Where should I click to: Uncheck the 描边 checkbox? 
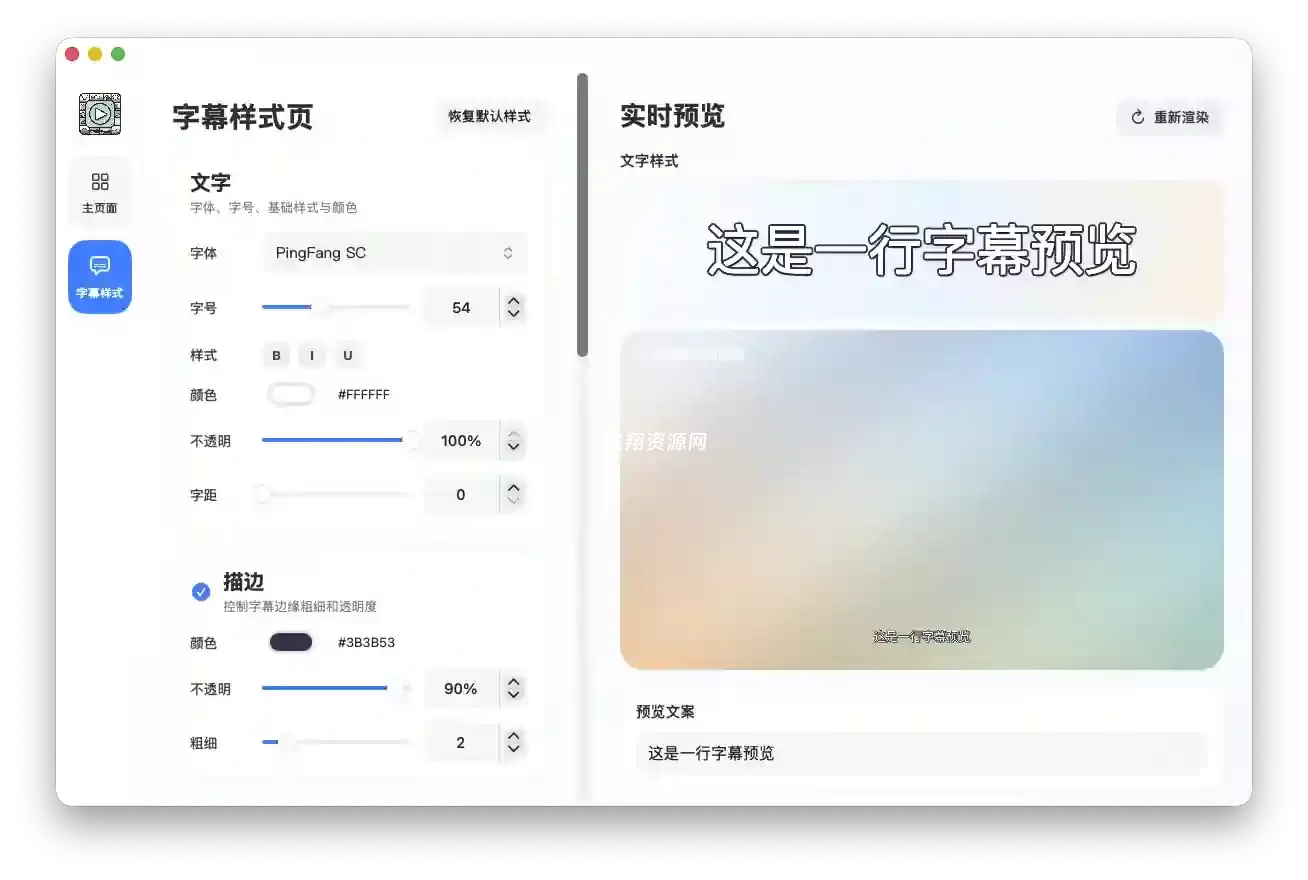(x=201, y=592)
